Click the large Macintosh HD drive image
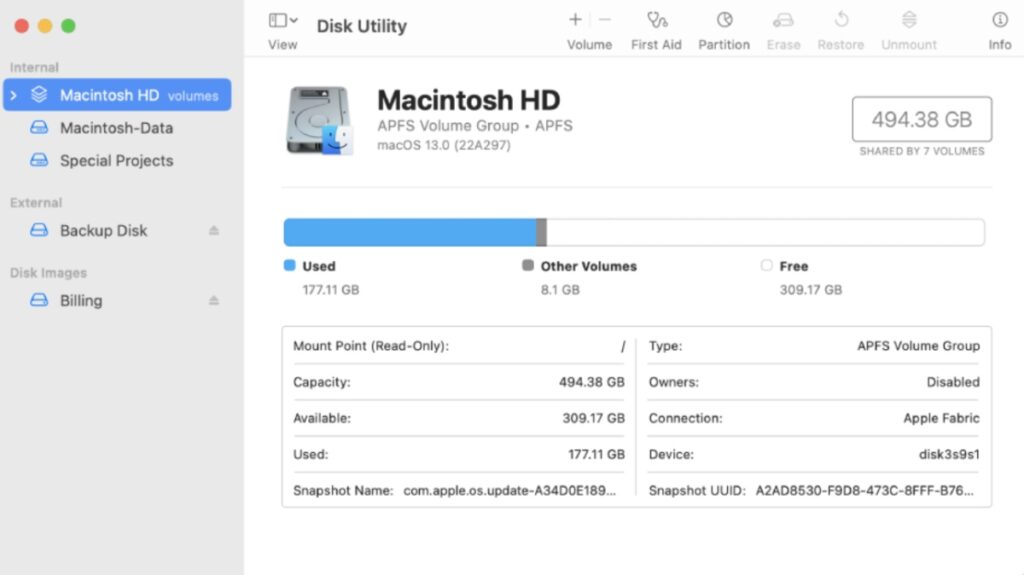1024x575 pixels. 319,120
